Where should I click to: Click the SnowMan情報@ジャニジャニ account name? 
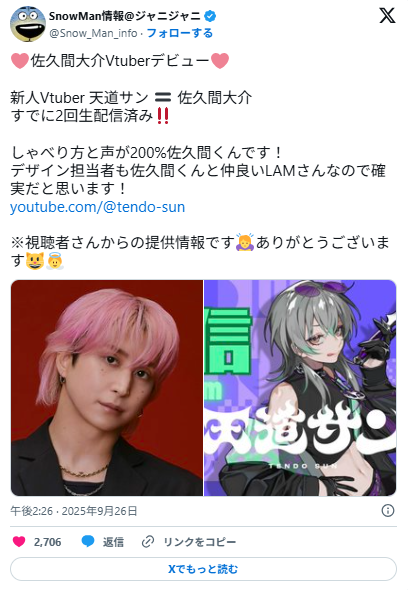point(125,16)
